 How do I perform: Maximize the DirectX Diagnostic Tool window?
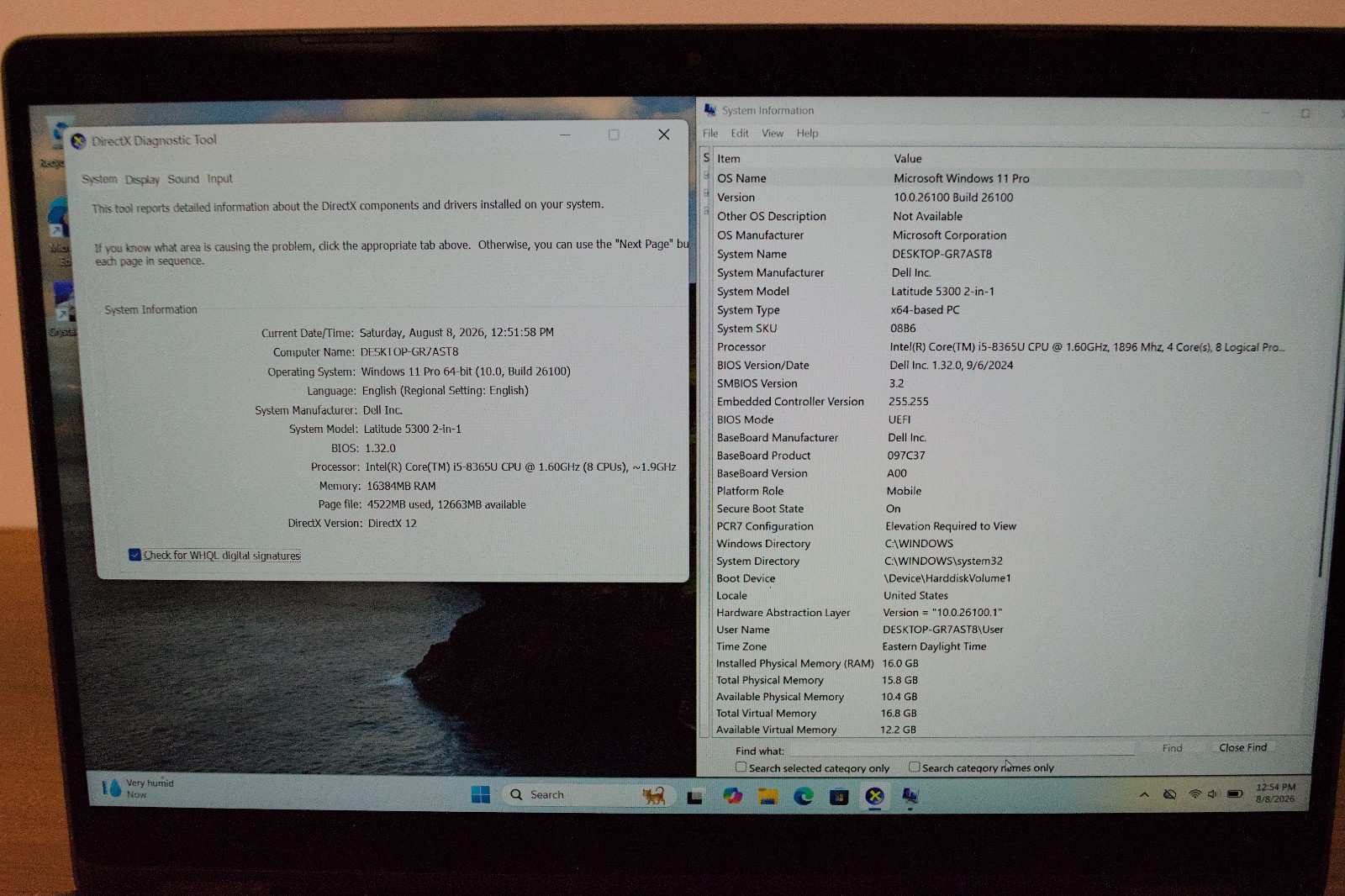pyautogui.click(x=614, y=134)
